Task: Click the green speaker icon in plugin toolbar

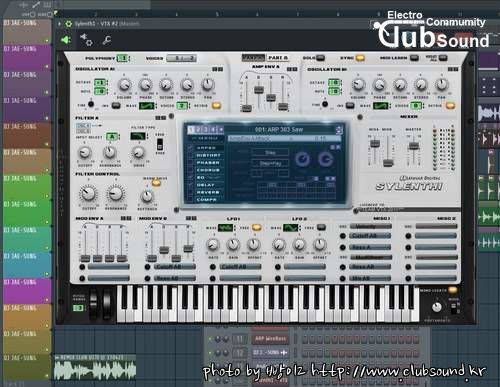Action: point(66,40)
